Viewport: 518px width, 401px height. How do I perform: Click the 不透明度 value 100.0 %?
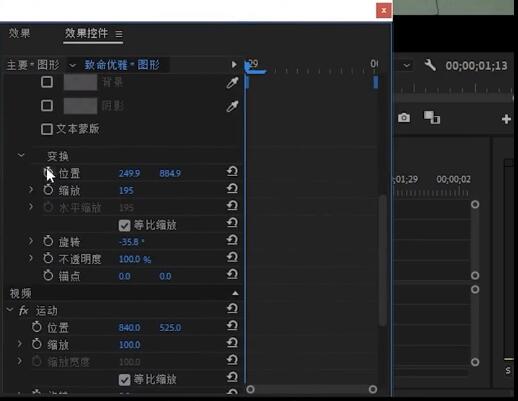pos(135,259)
